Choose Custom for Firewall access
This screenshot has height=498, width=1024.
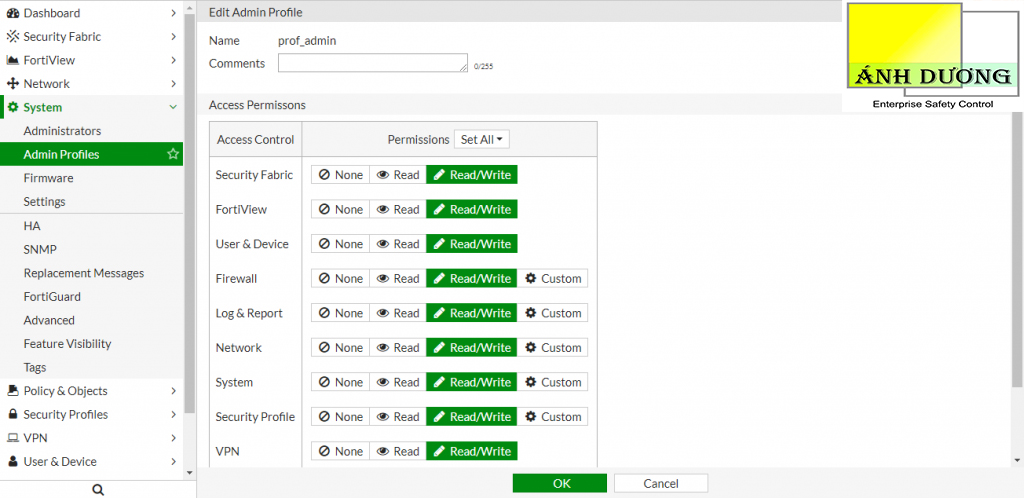pos(552,279)
